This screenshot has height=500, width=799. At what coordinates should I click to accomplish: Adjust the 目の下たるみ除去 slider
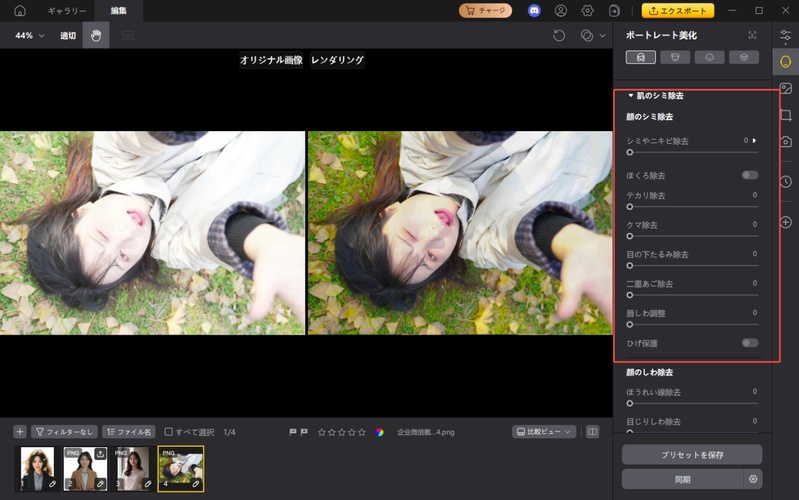click(694, 266)
